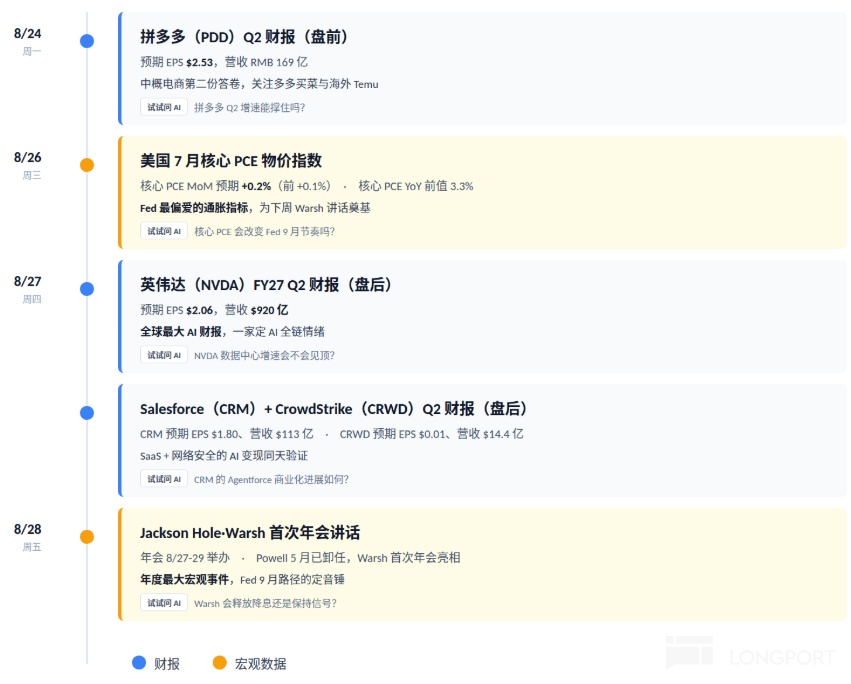Select text Fed 最偏爱的通胀指标 line
This screenshot has width=851, height=684.
255,207
